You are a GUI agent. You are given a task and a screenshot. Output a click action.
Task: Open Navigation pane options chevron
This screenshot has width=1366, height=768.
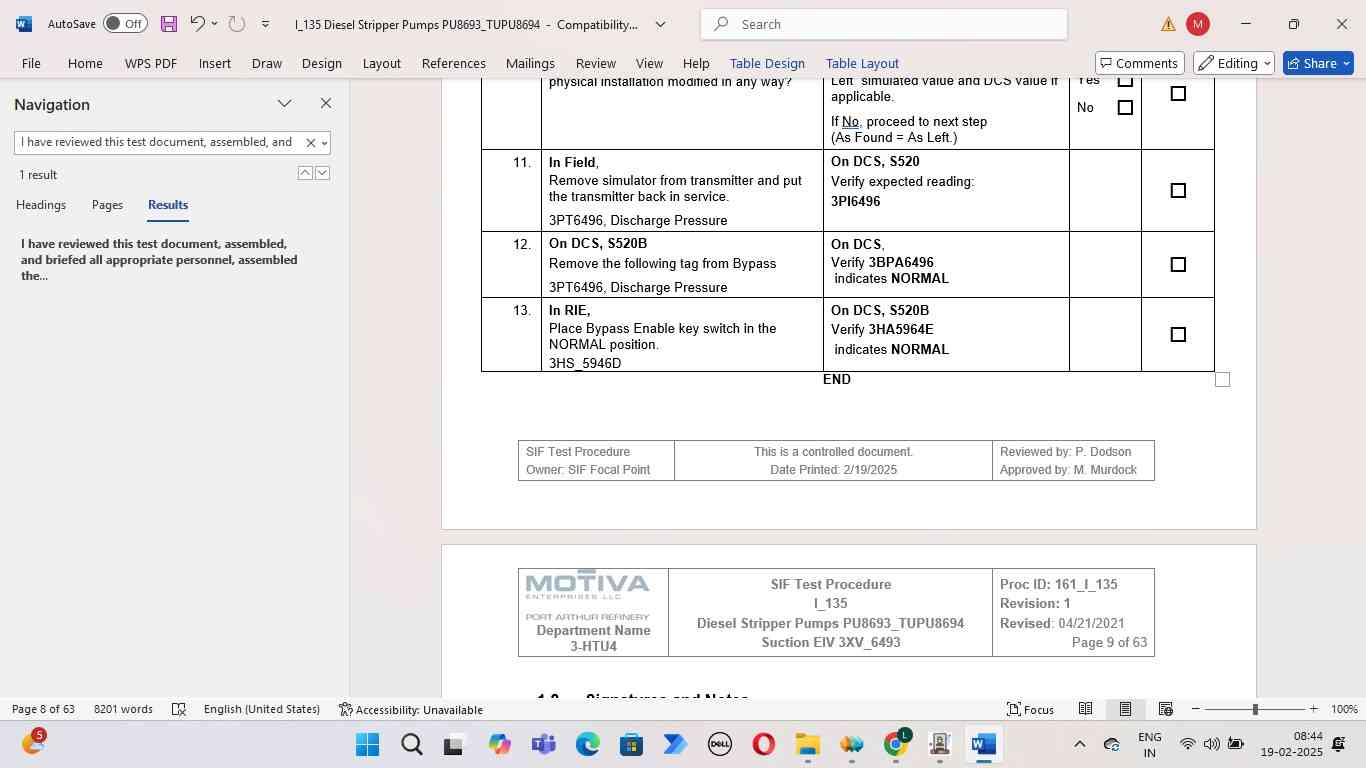(x=285, y=104)
